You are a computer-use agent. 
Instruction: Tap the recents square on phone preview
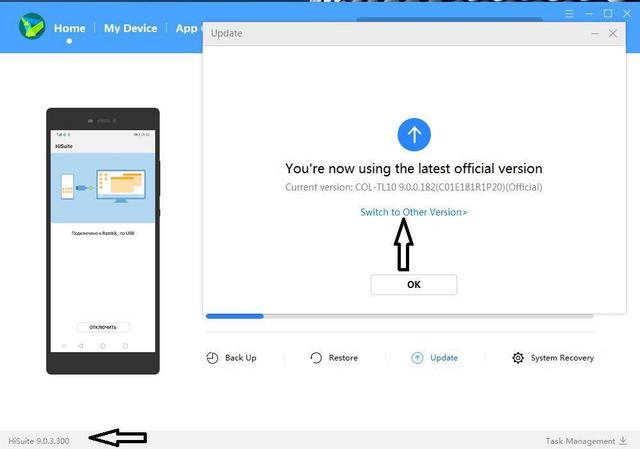(125, 346)
